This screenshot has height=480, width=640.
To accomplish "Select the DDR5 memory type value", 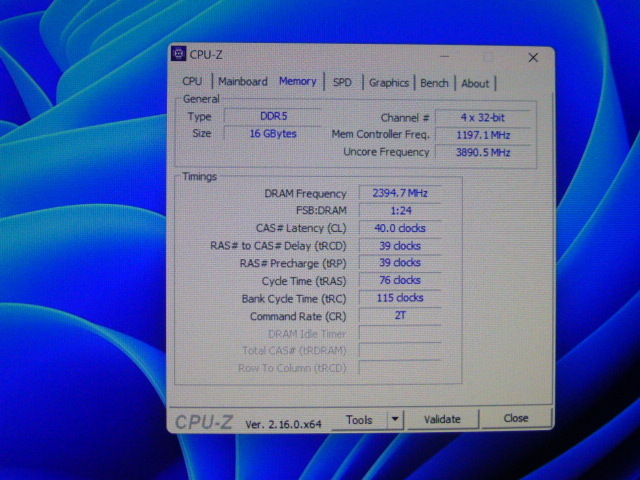I will (x=273, y=116).
